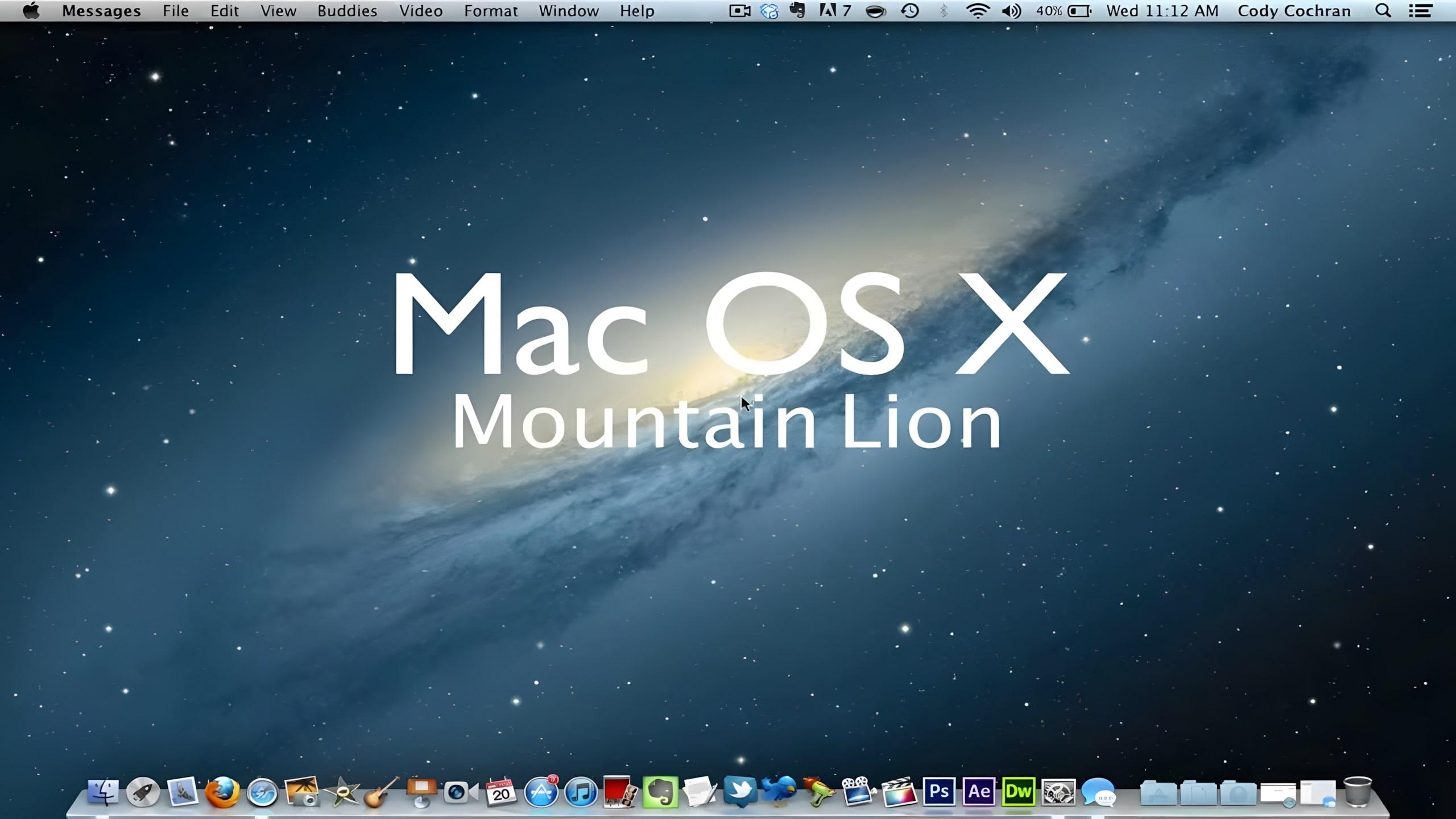Open flying blue bird Twitter client
This screenshot has width=1456, height=819.
coord(780,792)
